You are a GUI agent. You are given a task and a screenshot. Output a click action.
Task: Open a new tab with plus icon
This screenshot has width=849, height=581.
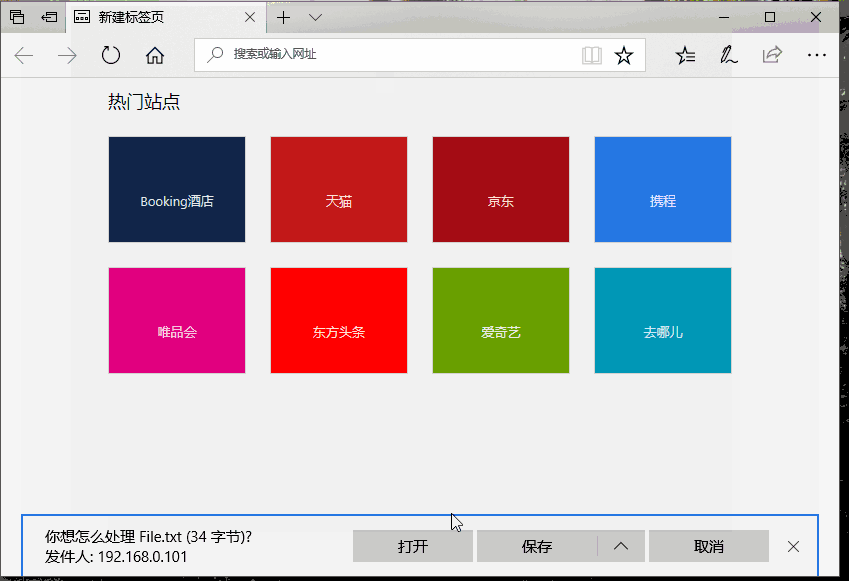click(x=283, y=17)
